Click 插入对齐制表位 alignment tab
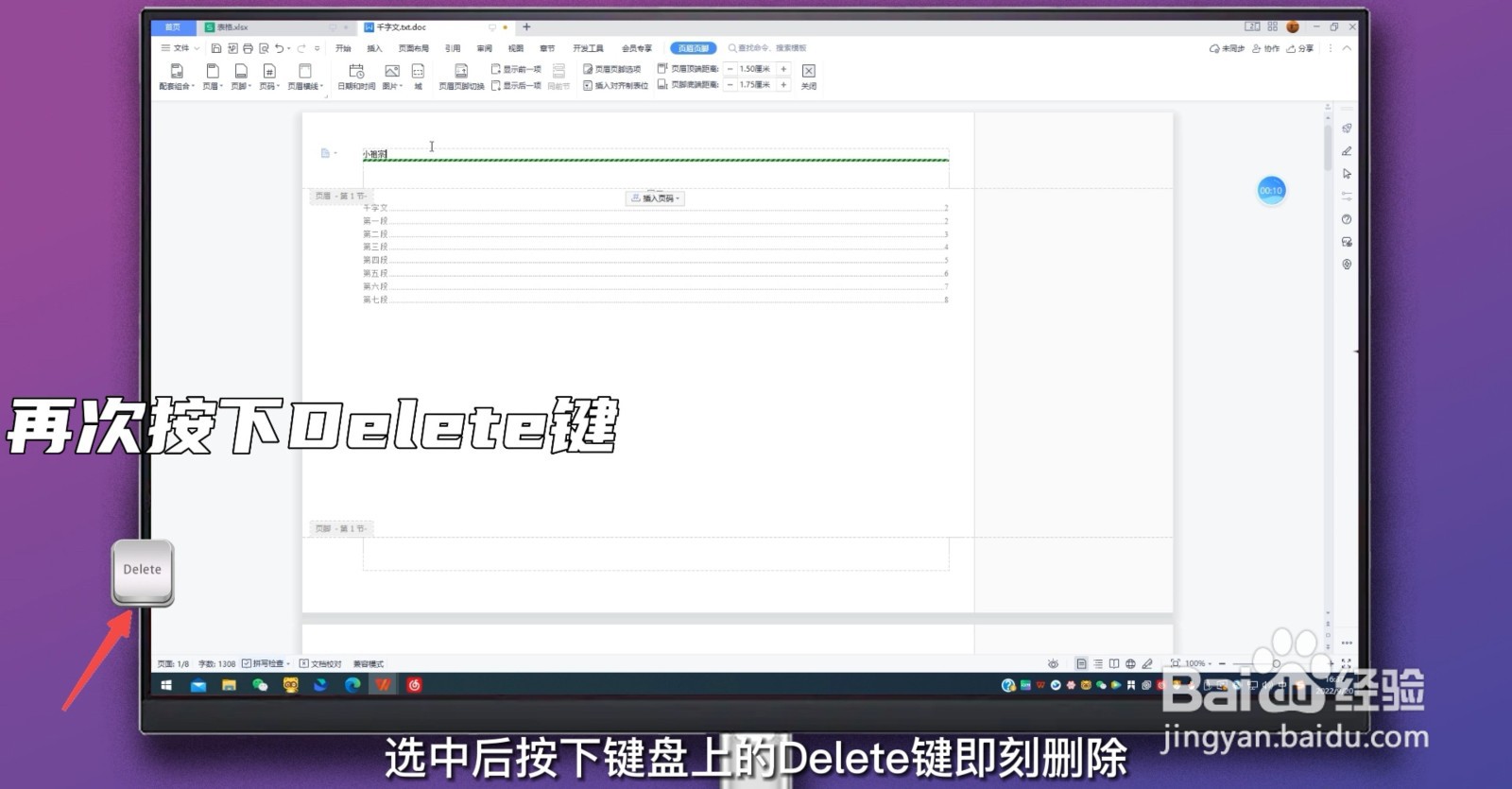Screen dimensions: 1512x789 coord(615,85)
